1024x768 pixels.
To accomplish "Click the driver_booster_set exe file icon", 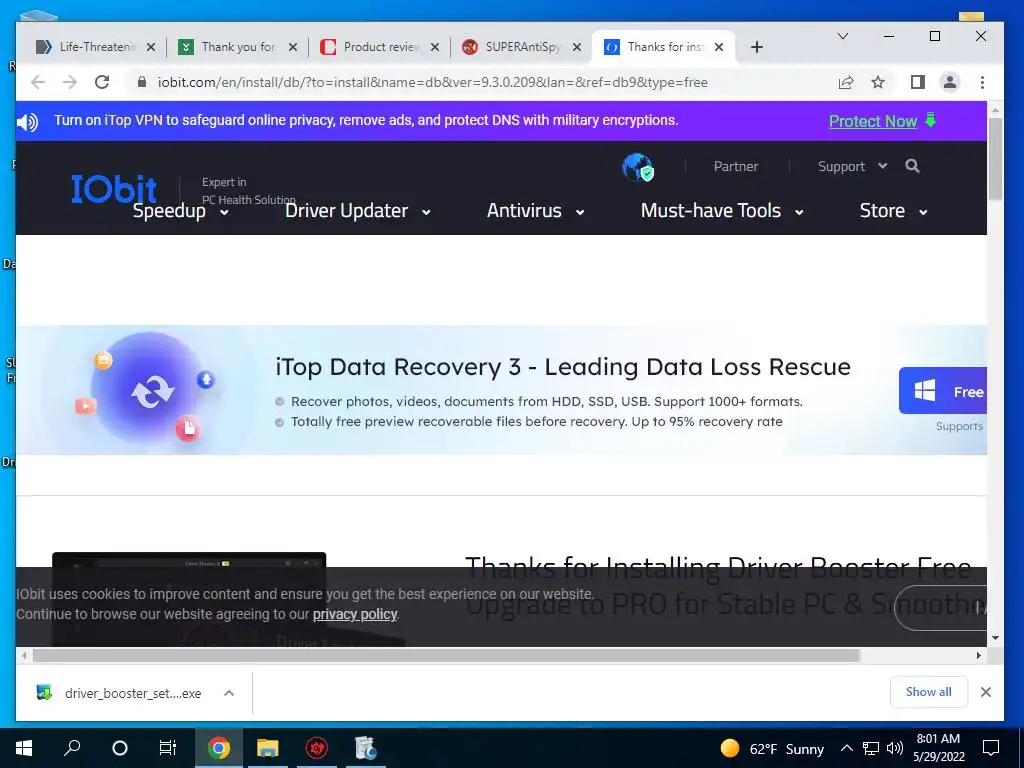I will click(44, 693).
